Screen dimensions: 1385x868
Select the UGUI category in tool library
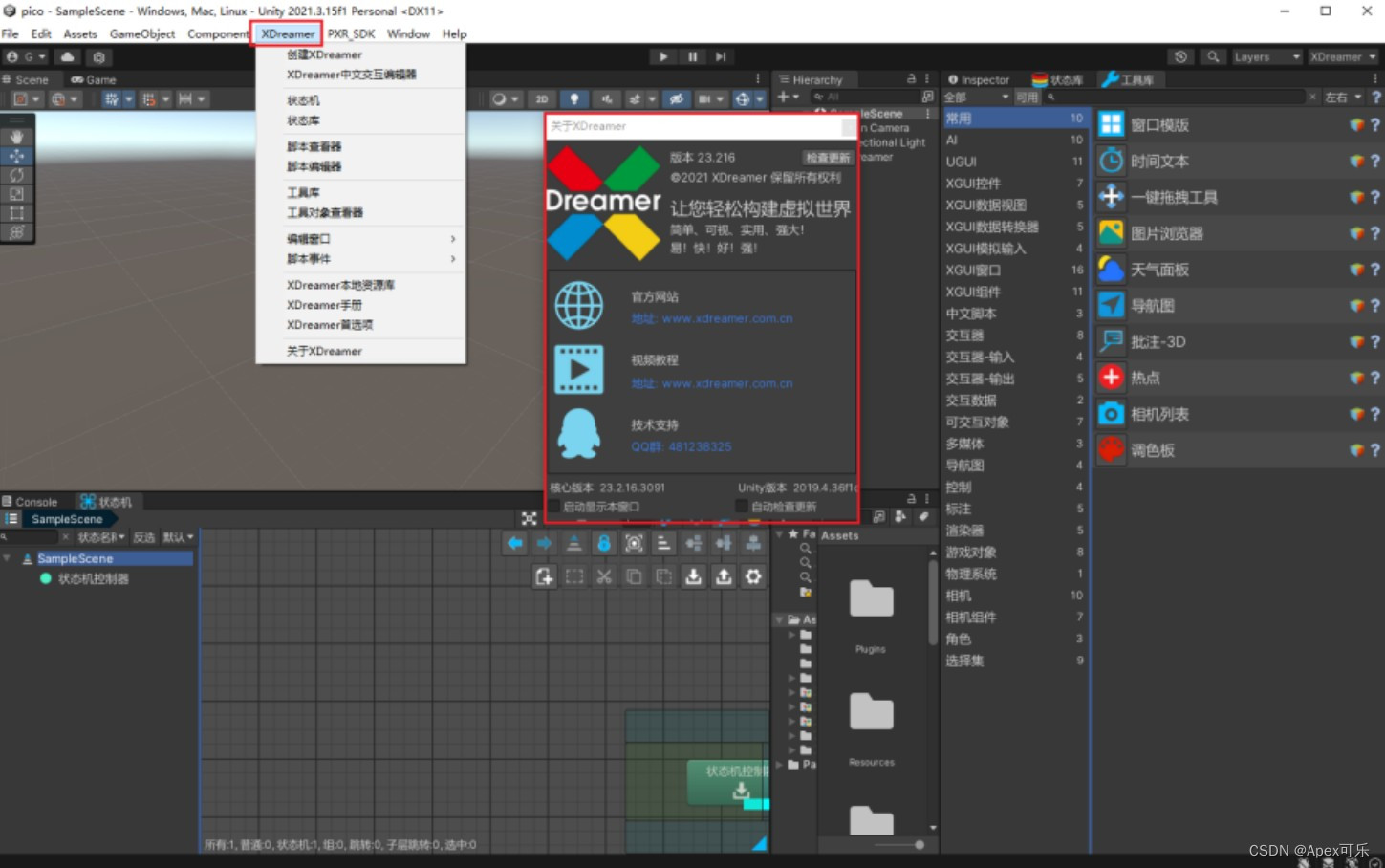pyautogui.click(x=1014, y=162)
